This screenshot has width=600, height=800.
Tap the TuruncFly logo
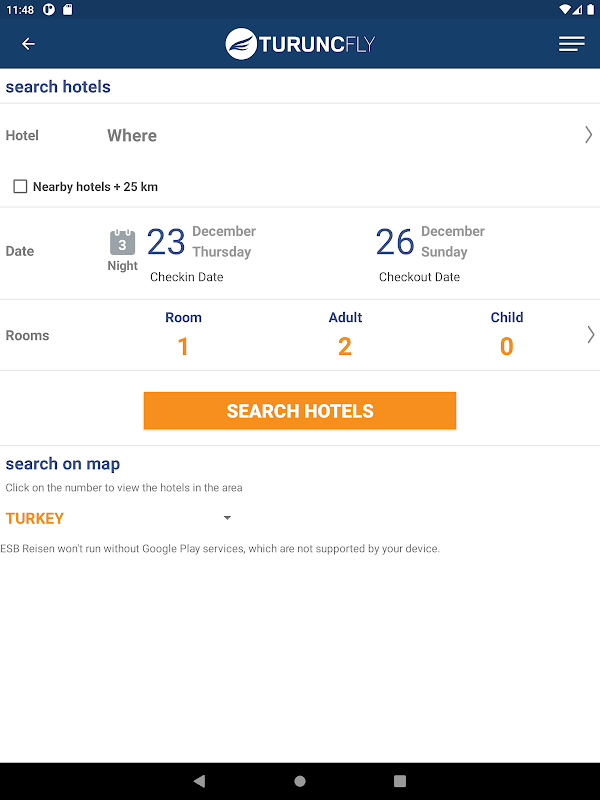300,44
